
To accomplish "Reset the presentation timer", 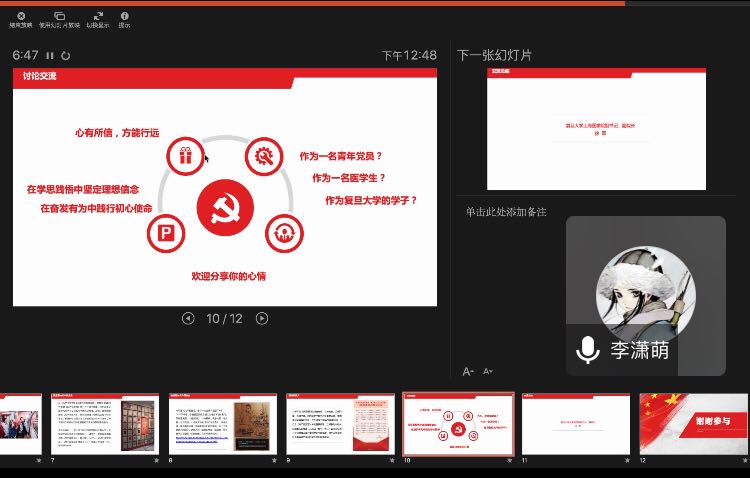I will click(66, 56).
